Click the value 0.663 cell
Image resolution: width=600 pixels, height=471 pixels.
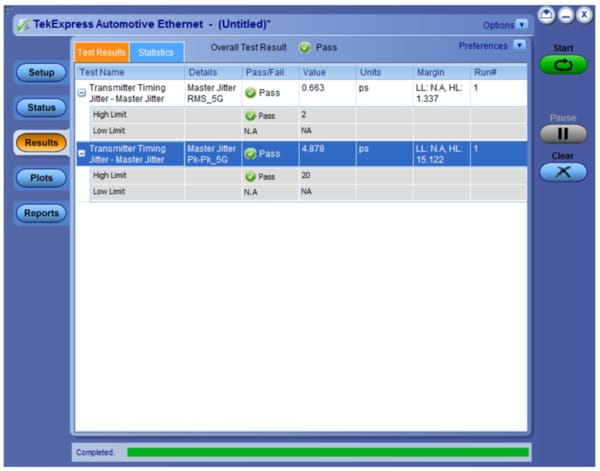[327, 93]
